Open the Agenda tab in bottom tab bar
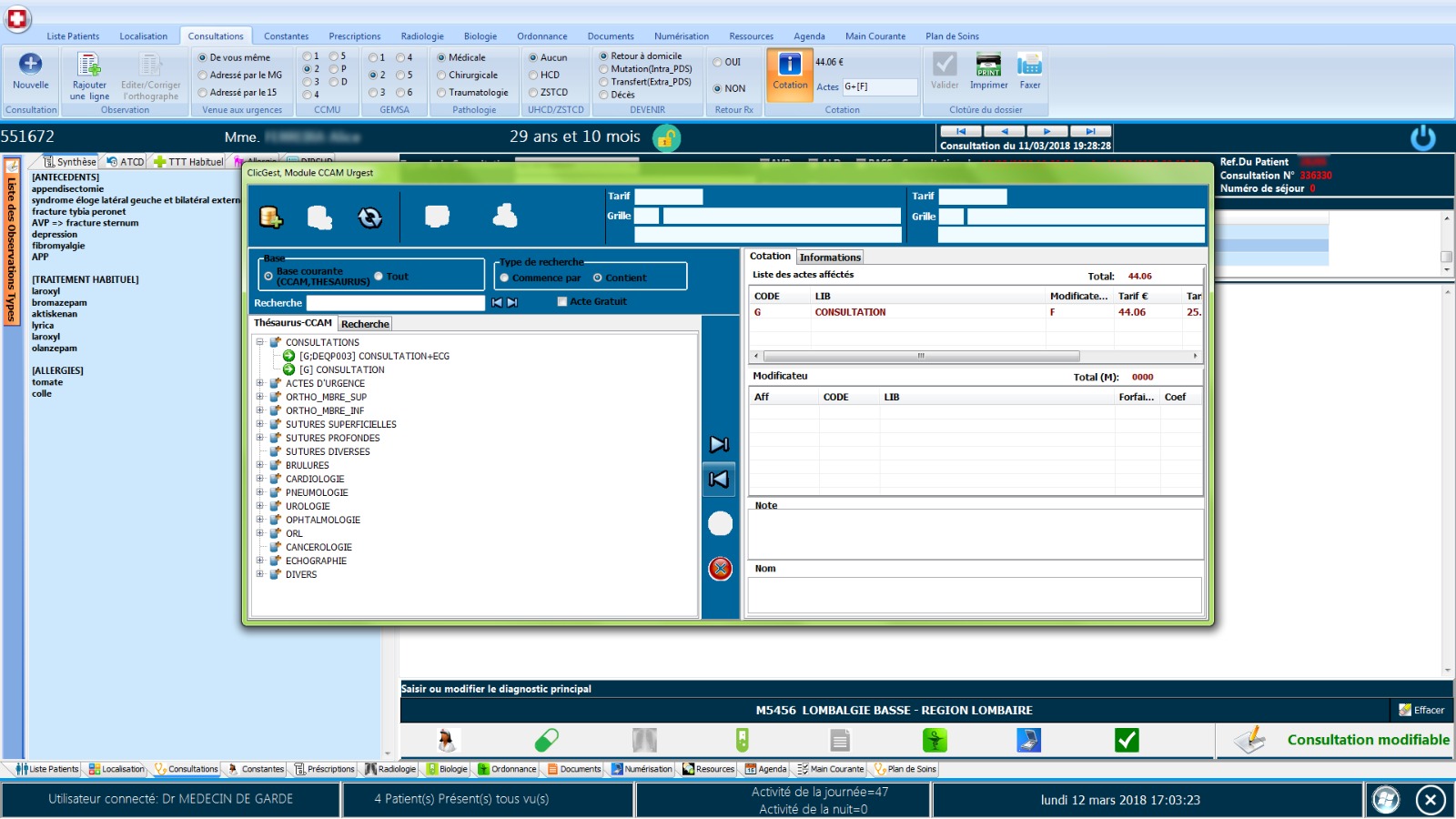Image resolution: width=1456 pixels, height=819 pixels. tap(765, 769)
